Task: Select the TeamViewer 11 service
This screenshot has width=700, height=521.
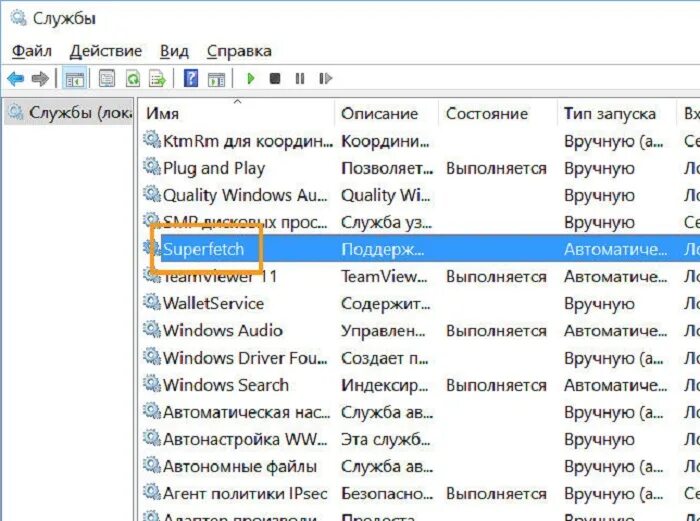Action: click(220, 277)
